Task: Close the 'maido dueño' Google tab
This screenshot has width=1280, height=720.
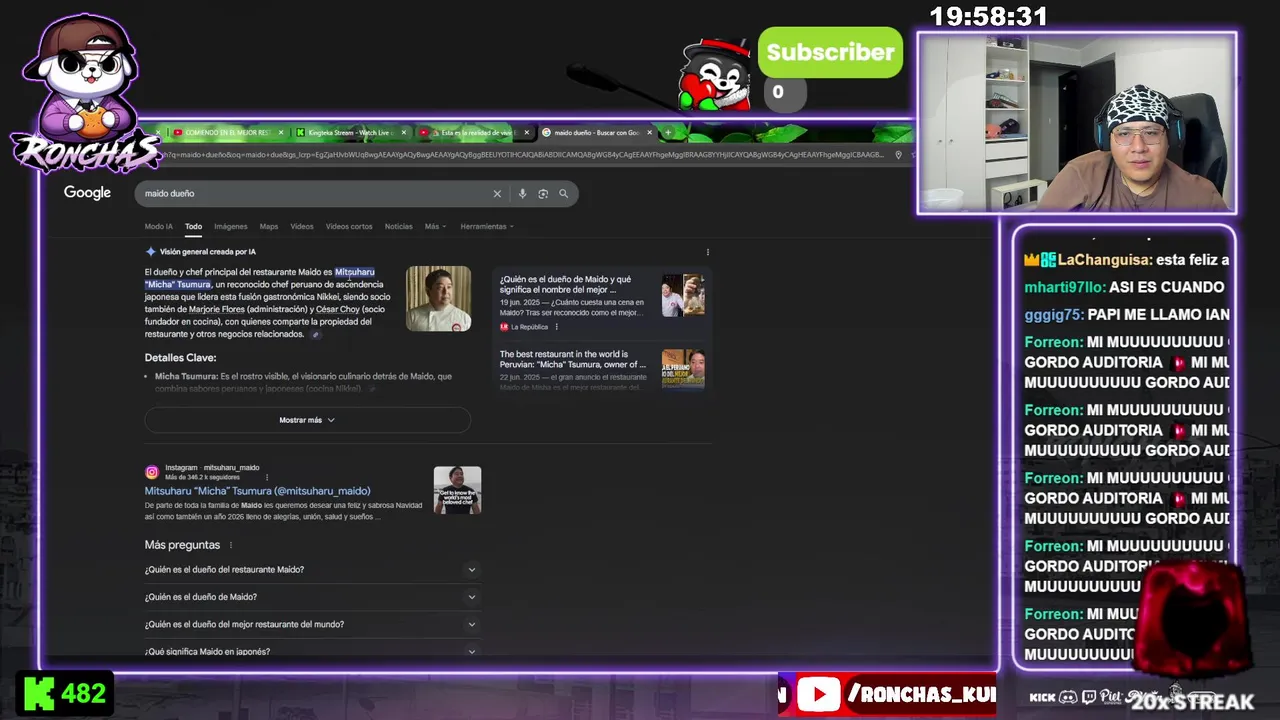Action: pos(650,132)
